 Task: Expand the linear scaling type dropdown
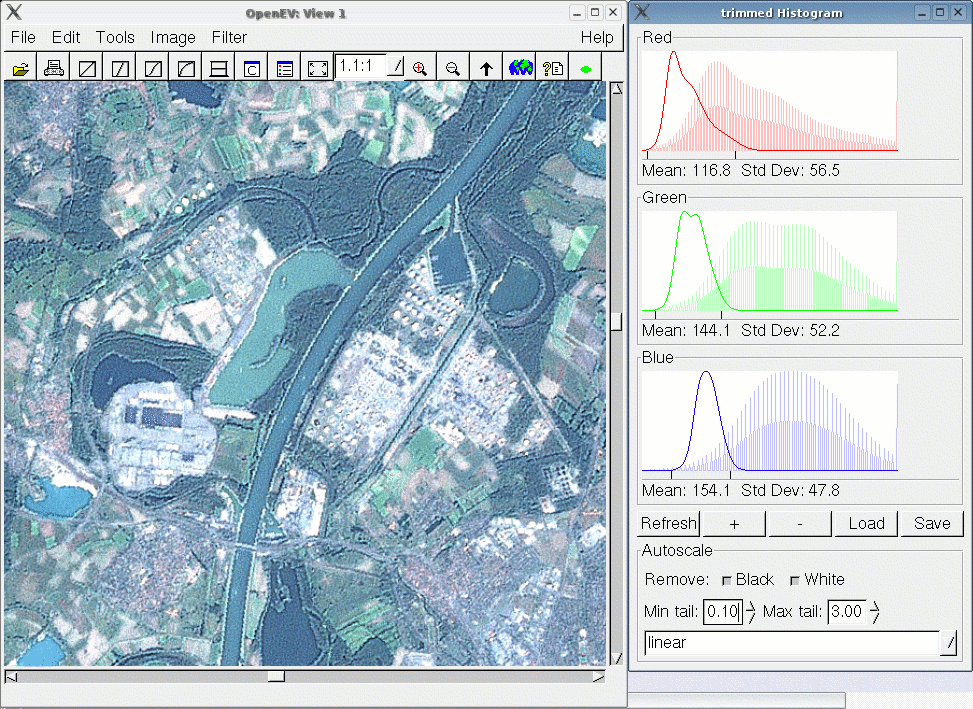(949, 643)
